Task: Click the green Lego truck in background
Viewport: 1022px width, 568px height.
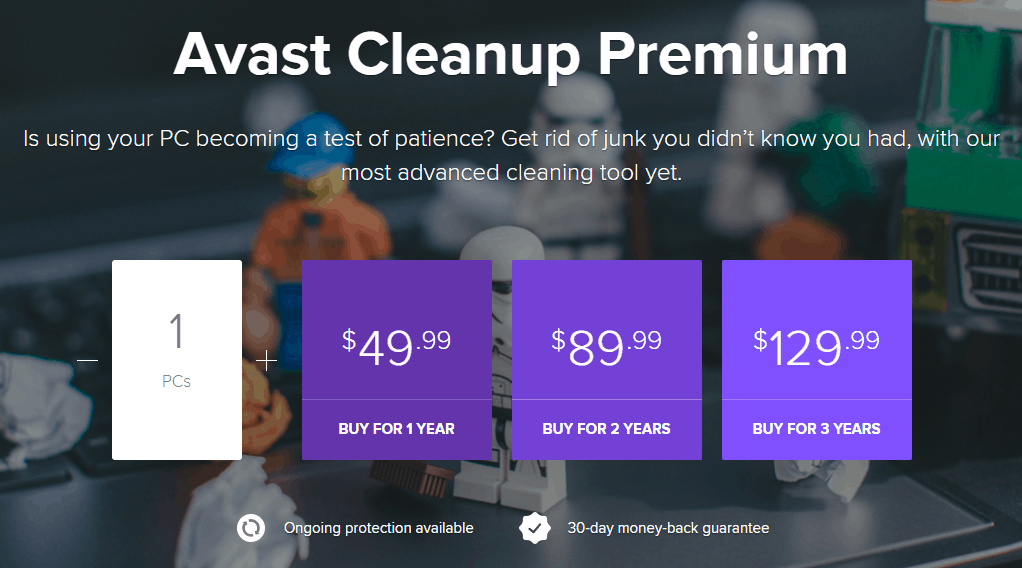Action: click(x=963, y=163)
